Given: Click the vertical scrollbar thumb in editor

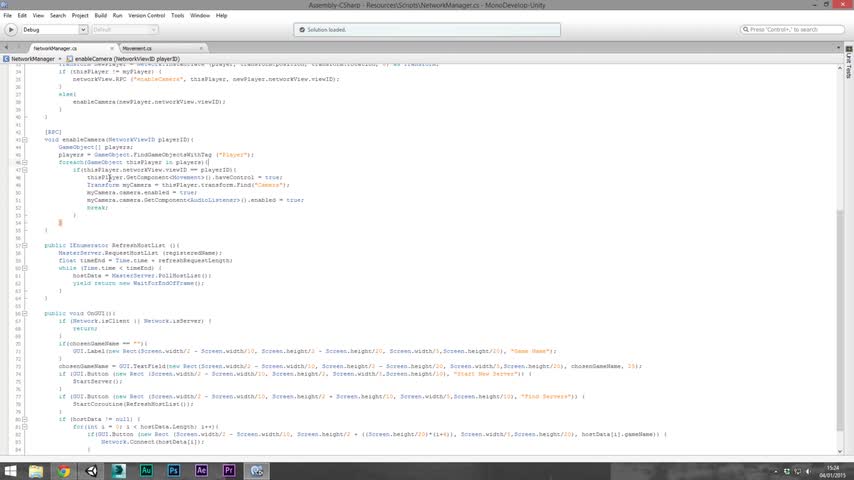Looking at the screenshot, I should coord(840,320).
